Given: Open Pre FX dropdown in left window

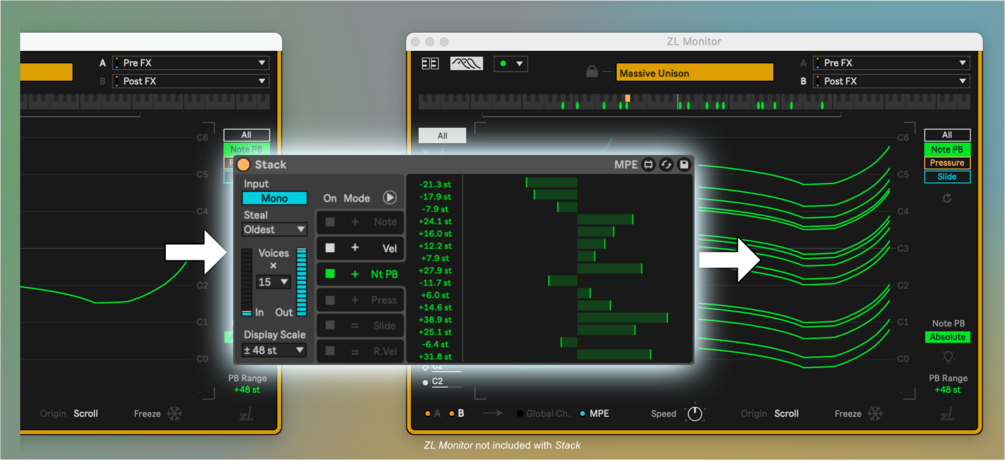Looking at the screenshot, I should point(190,63).
